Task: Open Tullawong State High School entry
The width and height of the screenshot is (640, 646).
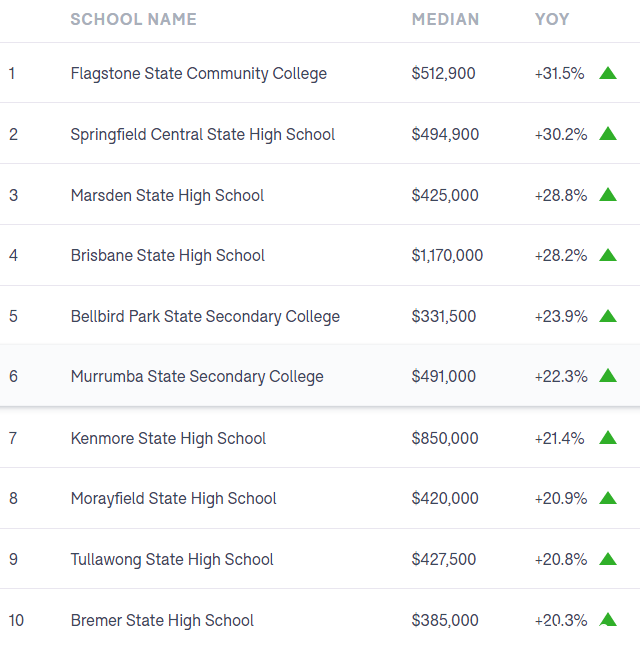Action: pos(172,559)
